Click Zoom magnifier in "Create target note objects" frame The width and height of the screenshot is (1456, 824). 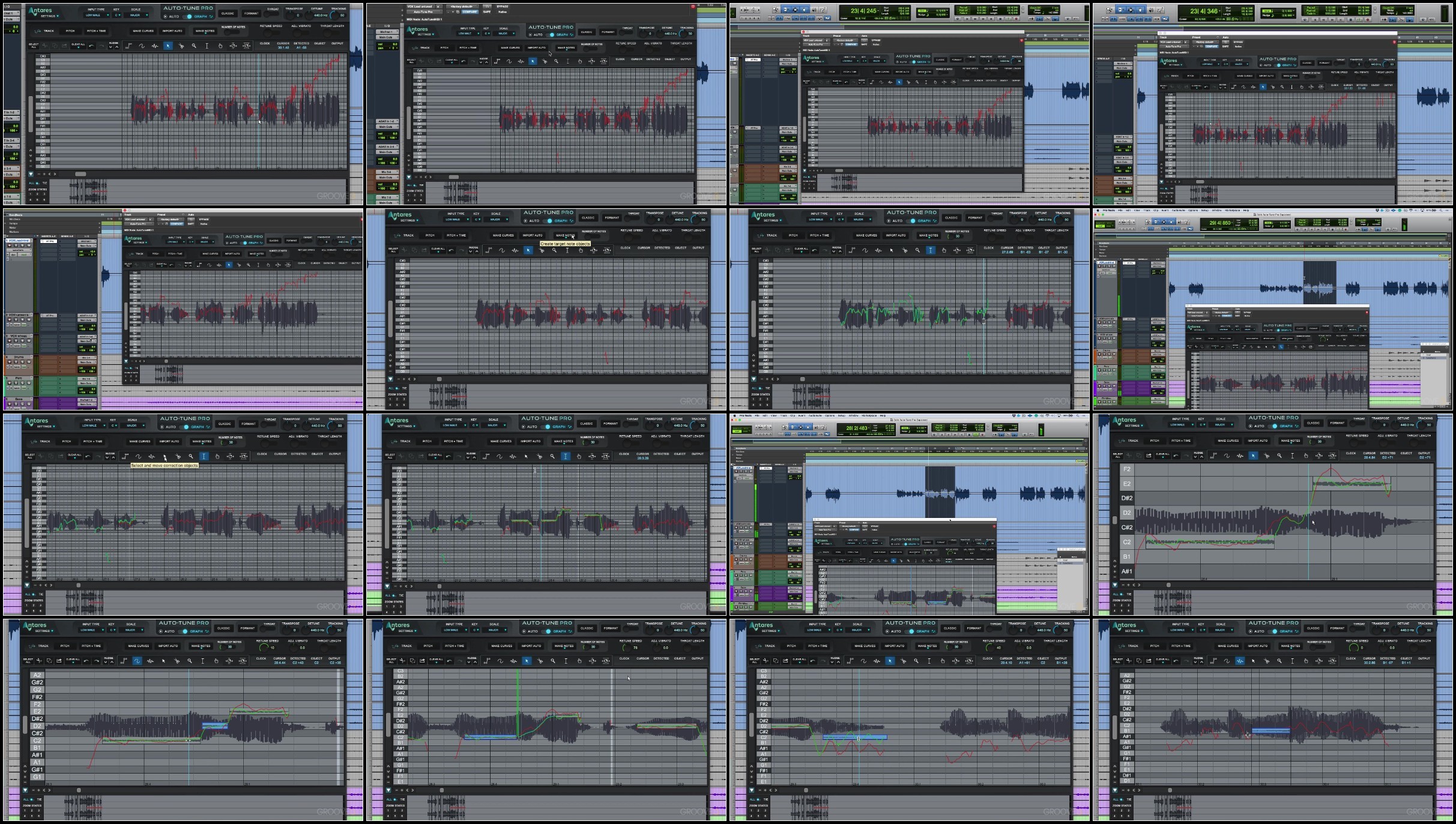coord(554,250)
